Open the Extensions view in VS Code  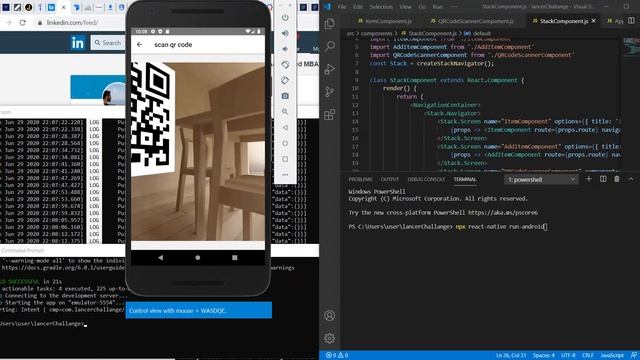329,115
